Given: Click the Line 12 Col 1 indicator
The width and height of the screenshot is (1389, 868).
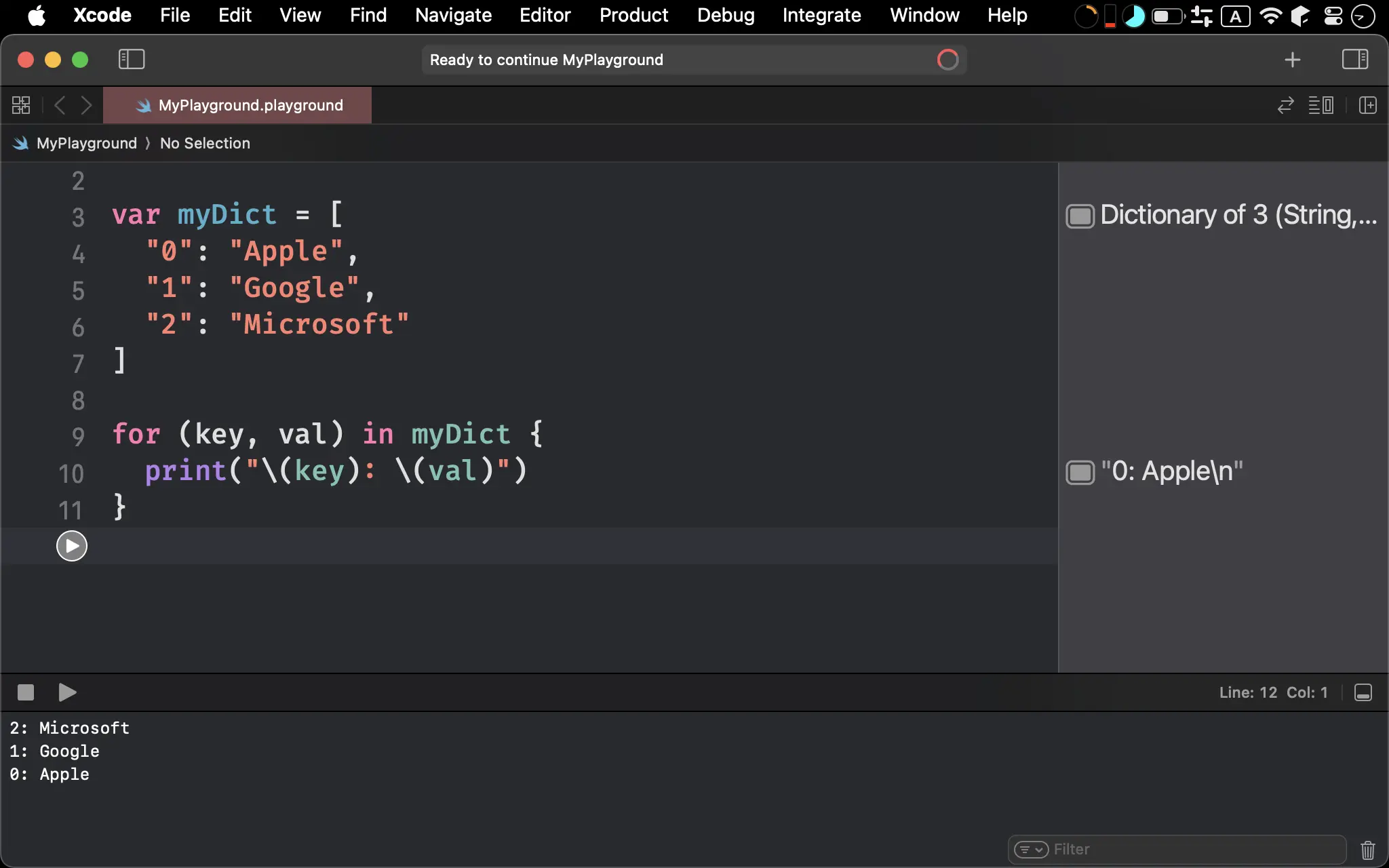Looking at the screenshot, I should (x=1273, y=692).
